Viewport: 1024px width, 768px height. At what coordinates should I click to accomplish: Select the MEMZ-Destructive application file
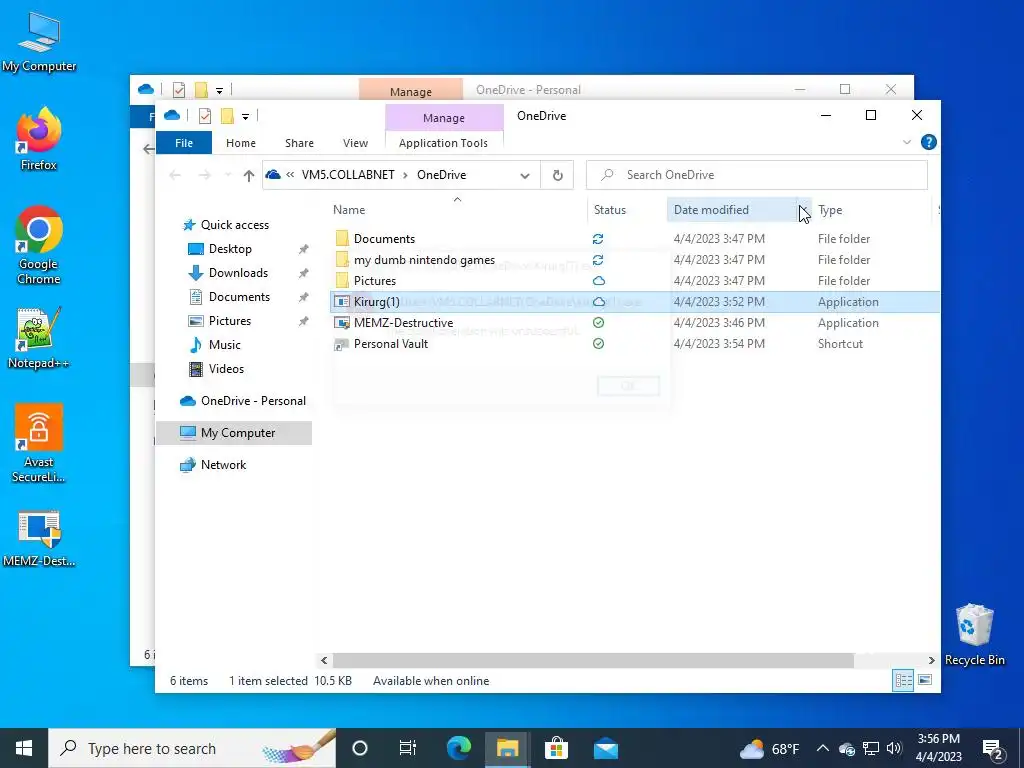pyautogui.click(x=403, y=323)
